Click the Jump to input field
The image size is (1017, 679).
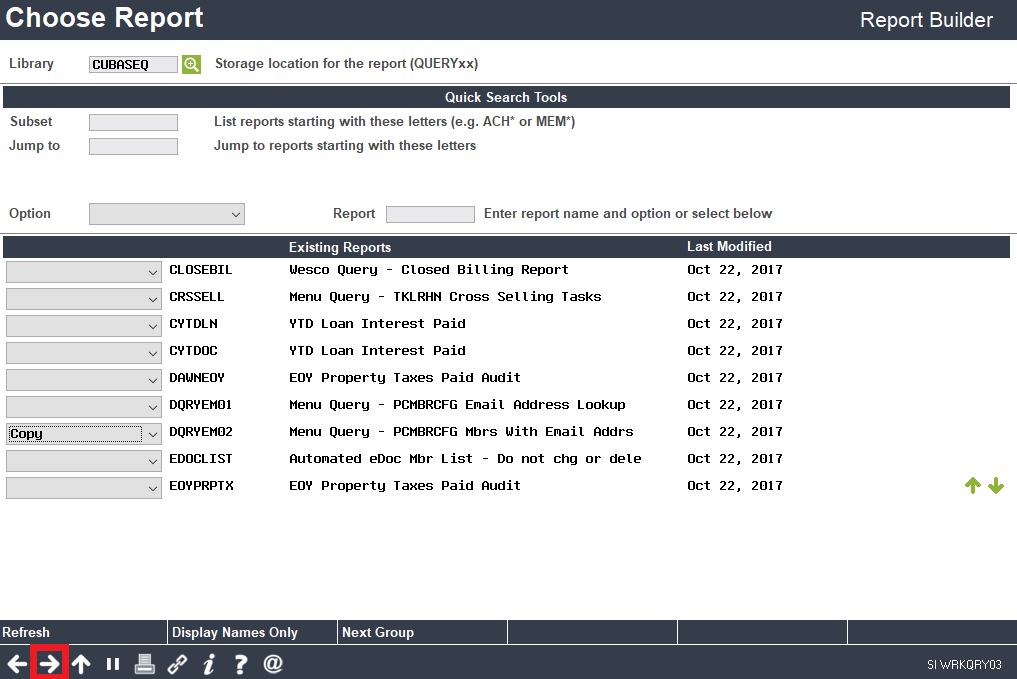click(x=133, y=146)
